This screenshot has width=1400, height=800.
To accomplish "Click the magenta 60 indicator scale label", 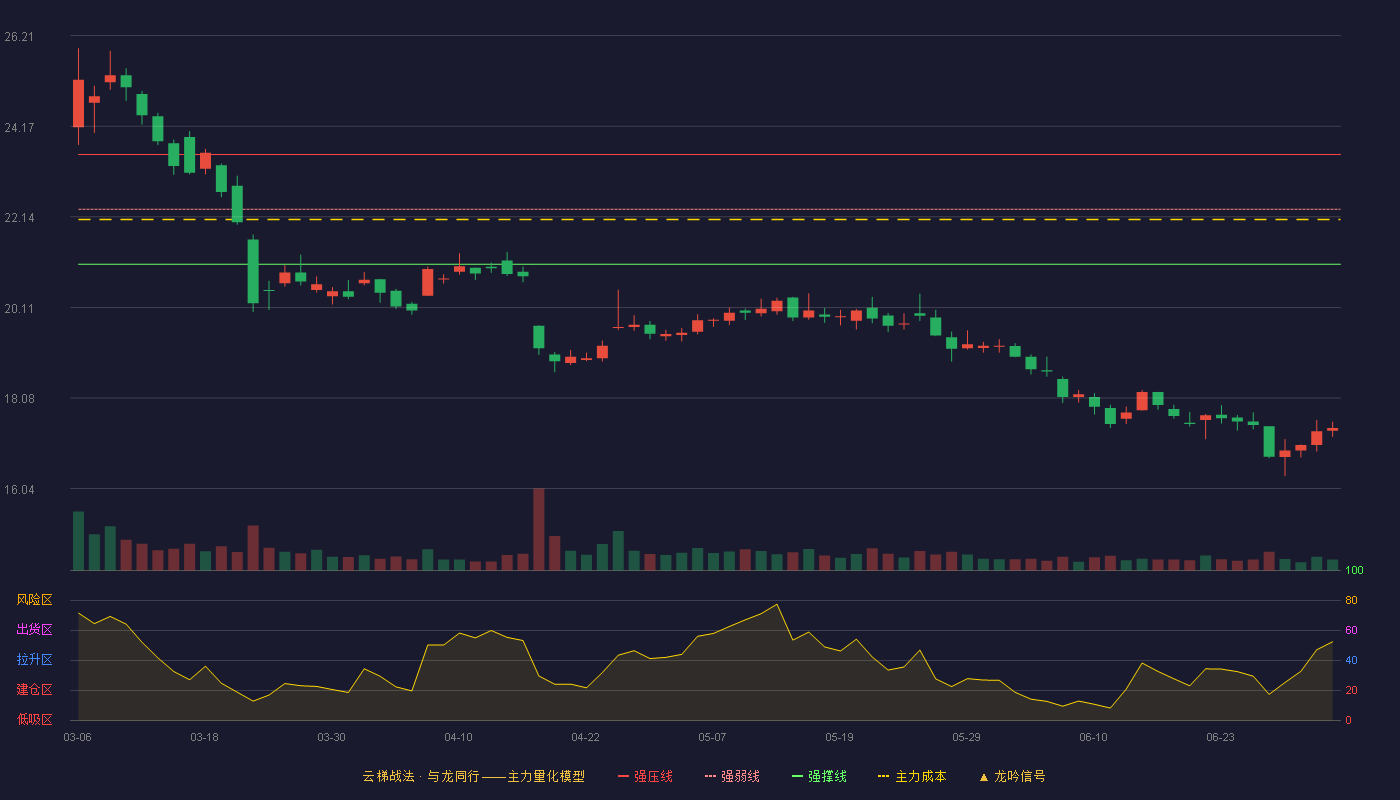I will click(1351, 630).
